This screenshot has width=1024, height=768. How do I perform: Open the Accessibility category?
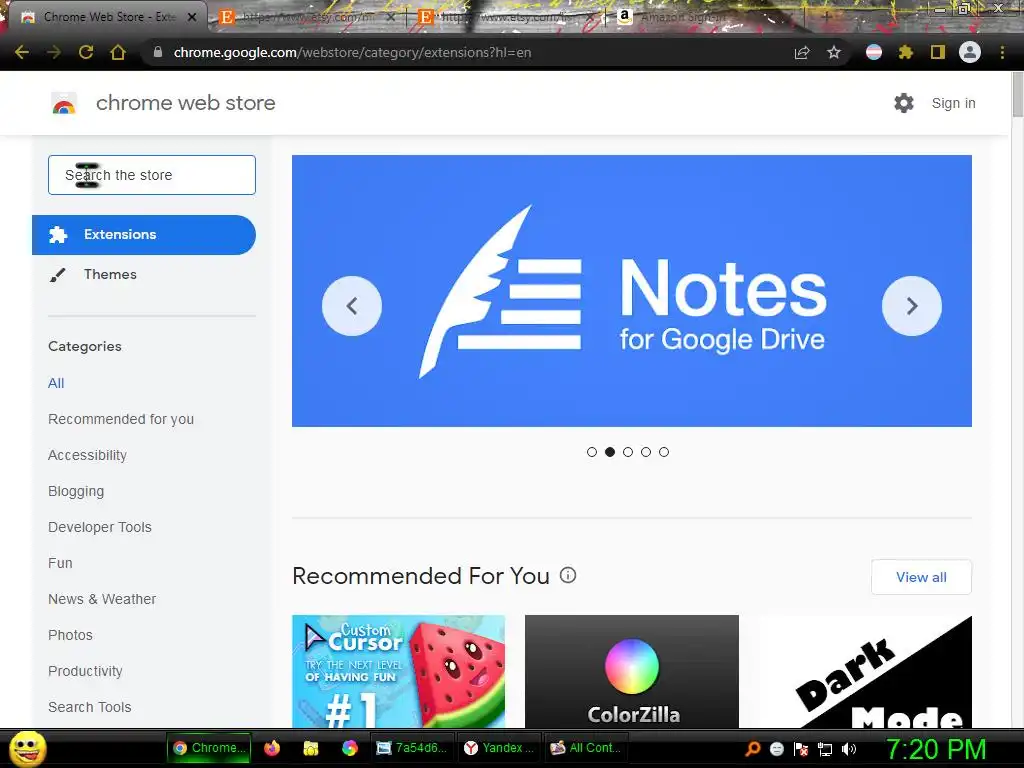(88, 455)
